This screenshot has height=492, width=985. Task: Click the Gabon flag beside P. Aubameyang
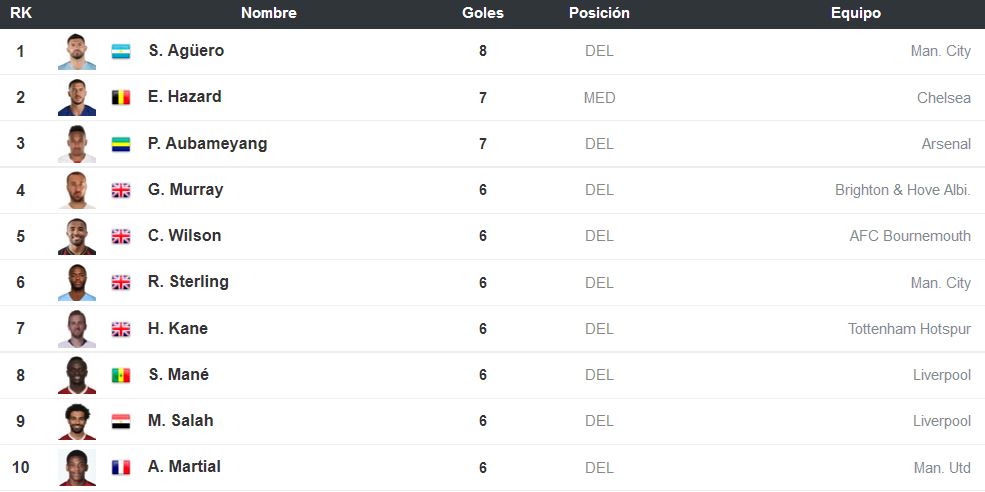[121, 144]
